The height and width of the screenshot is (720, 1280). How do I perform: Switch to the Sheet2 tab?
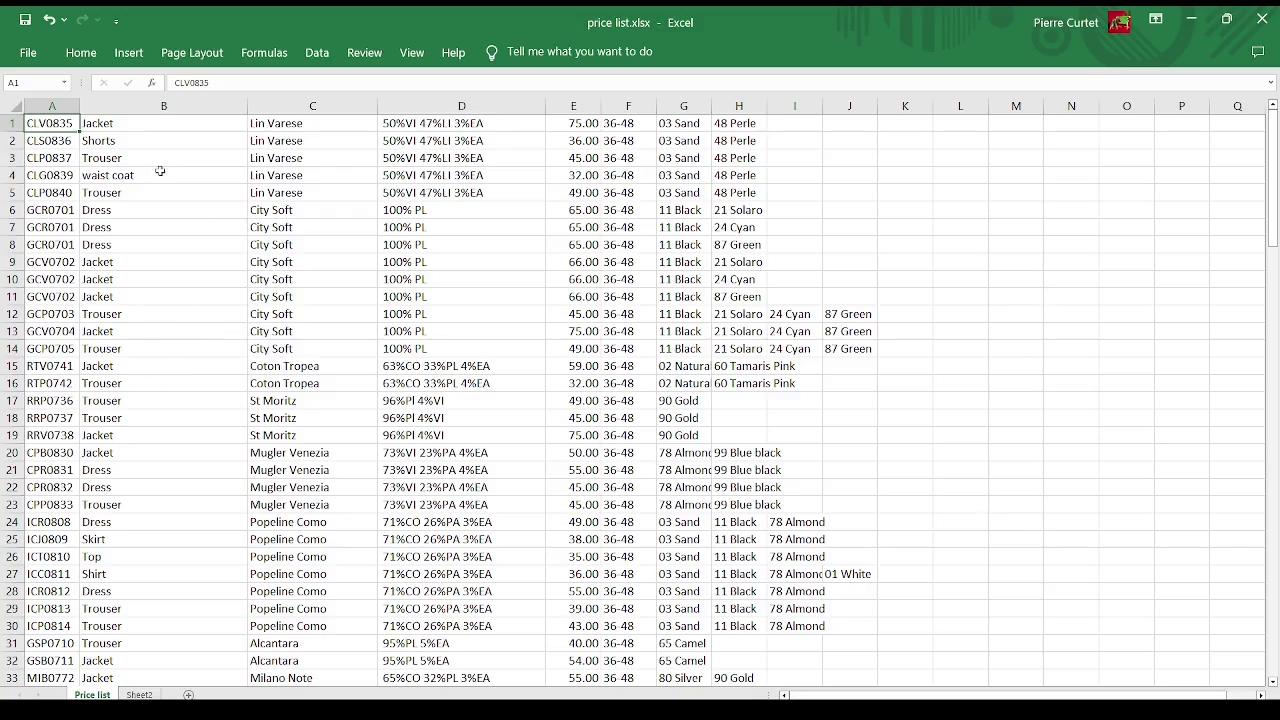pos(138,694)
